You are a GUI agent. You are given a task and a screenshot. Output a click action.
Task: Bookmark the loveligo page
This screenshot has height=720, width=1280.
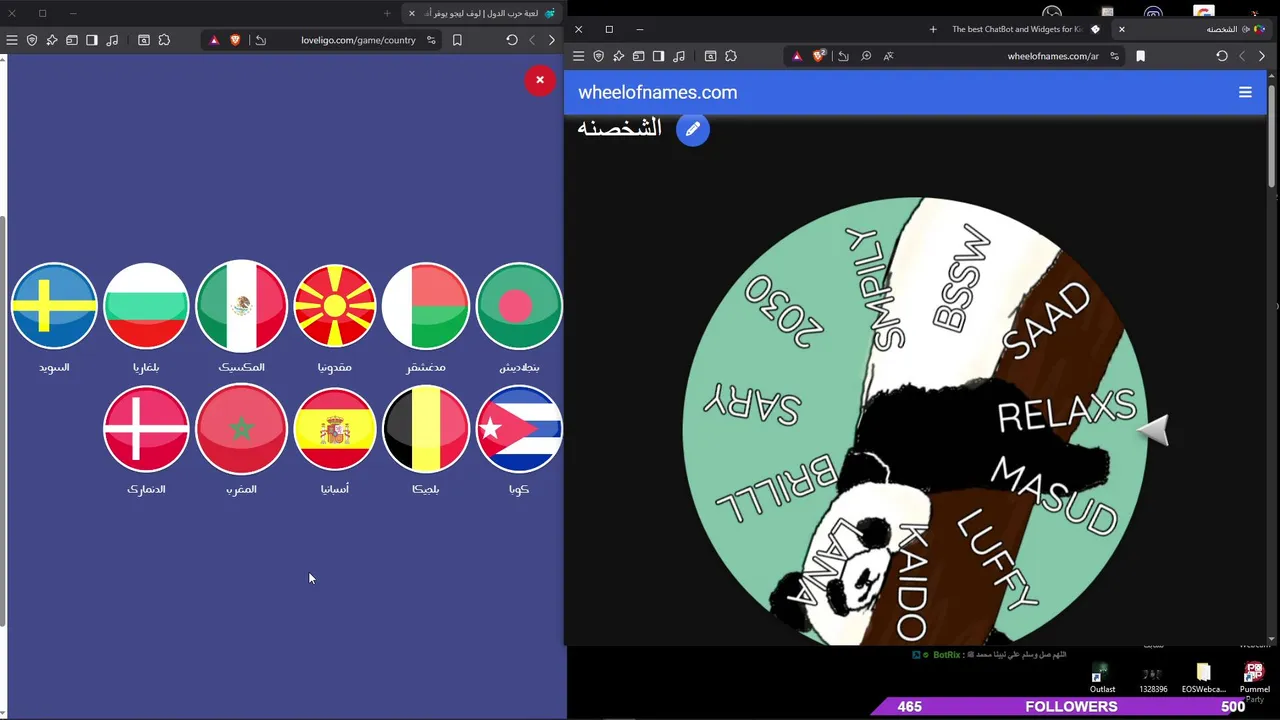point(457,40)
